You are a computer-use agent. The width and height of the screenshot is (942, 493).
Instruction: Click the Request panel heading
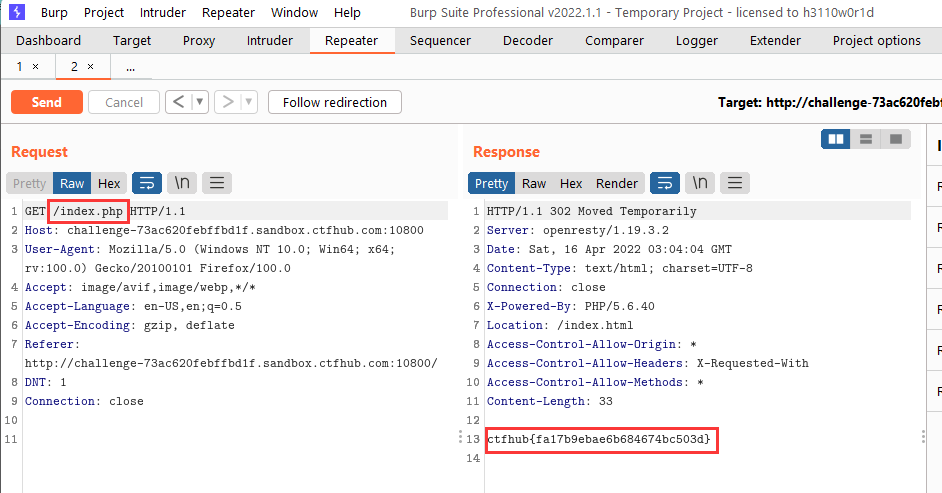tap(40, 152)
